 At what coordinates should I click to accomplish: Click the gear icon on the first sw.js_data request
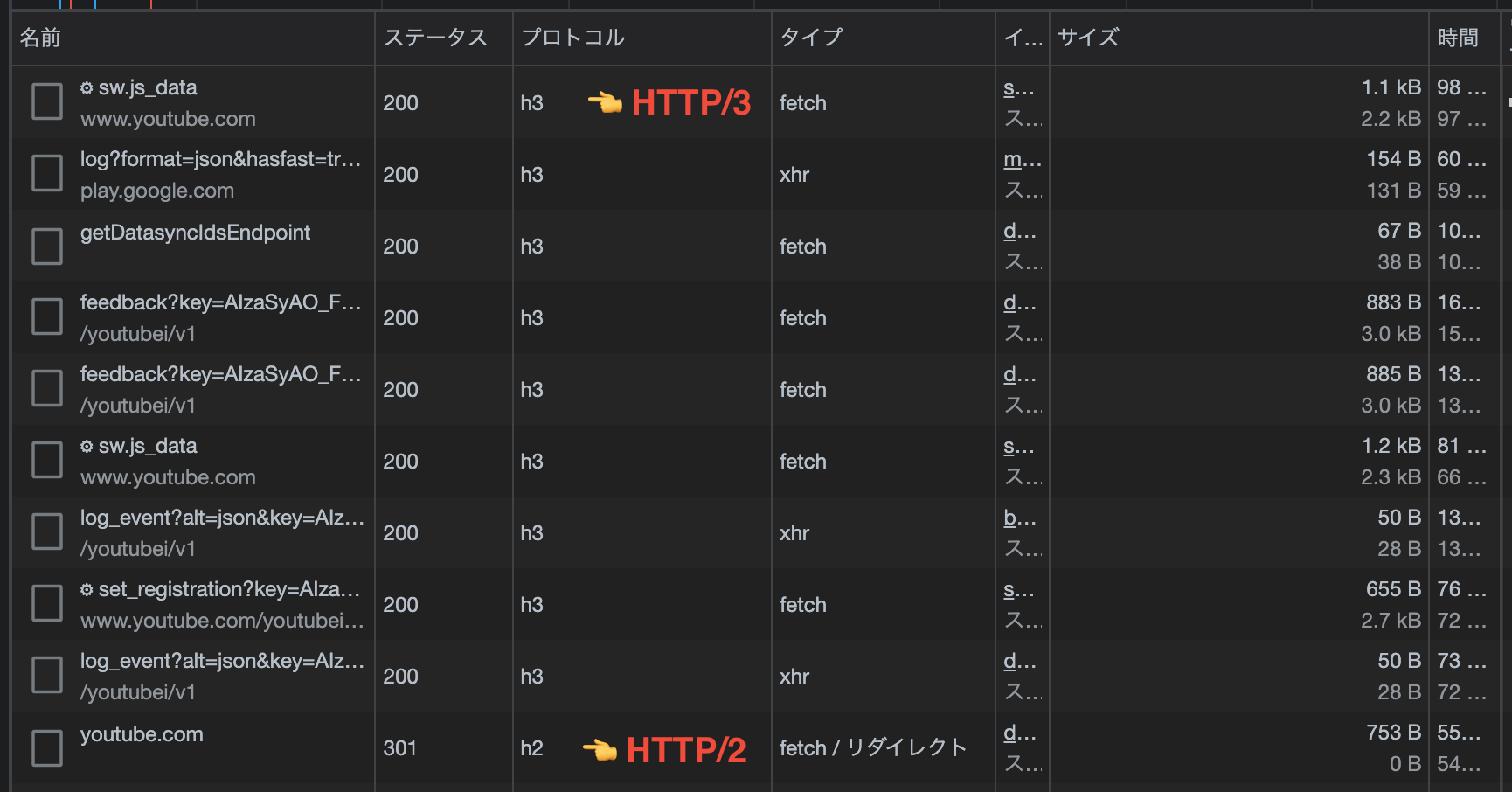86,87
